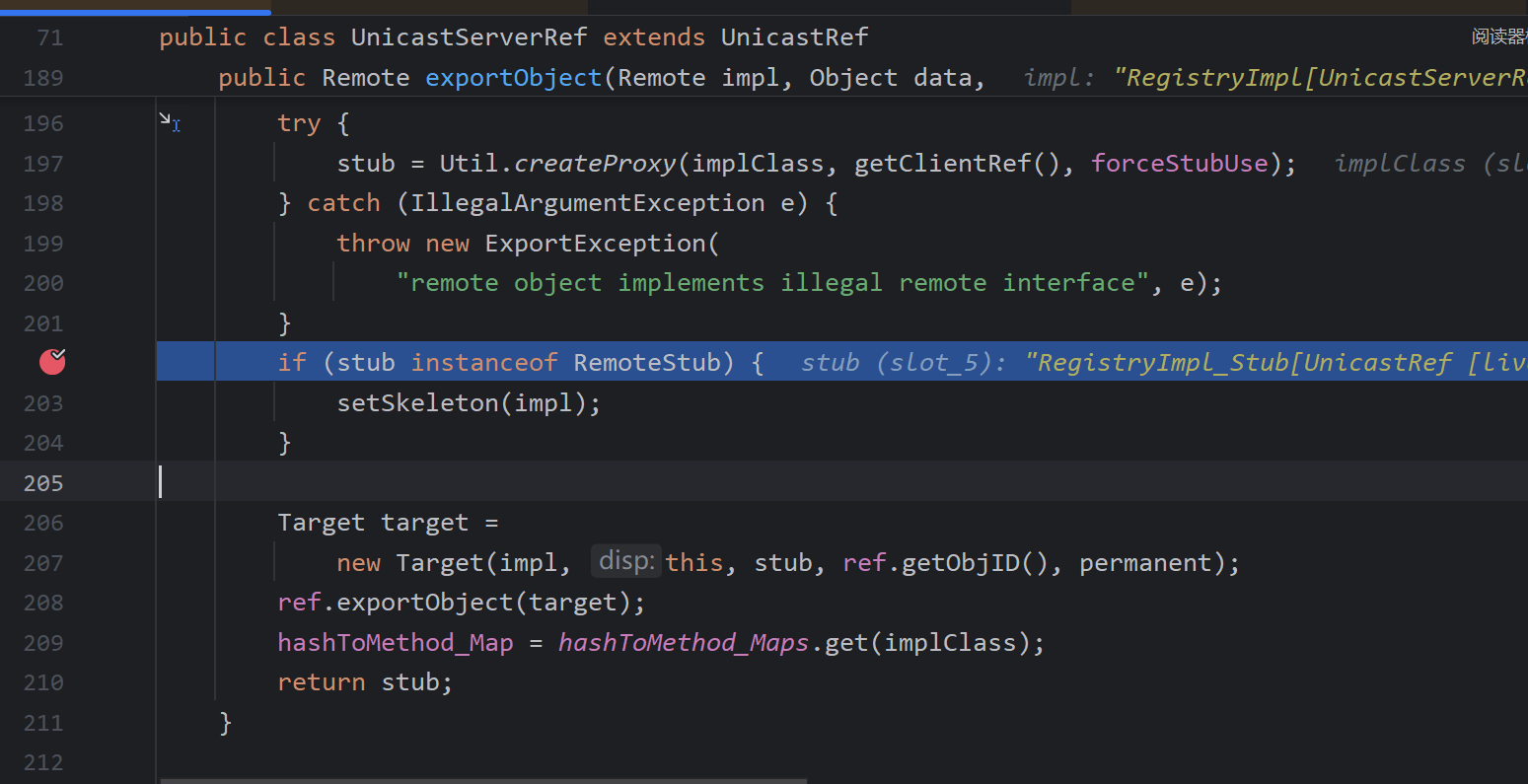Click the try keyword on line 196
1528x784 pixels.
point(299,123)
